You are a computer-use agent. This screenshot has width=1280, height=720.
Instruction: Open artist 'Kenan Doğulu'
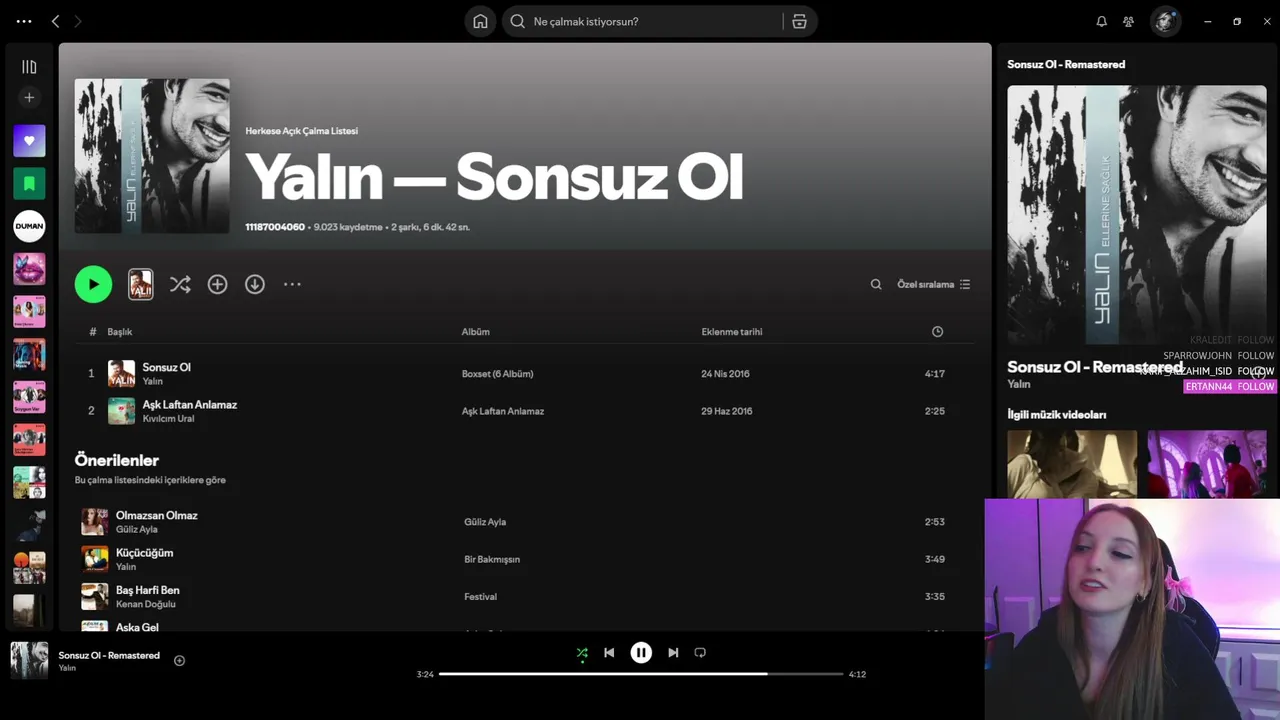(146, 604)
